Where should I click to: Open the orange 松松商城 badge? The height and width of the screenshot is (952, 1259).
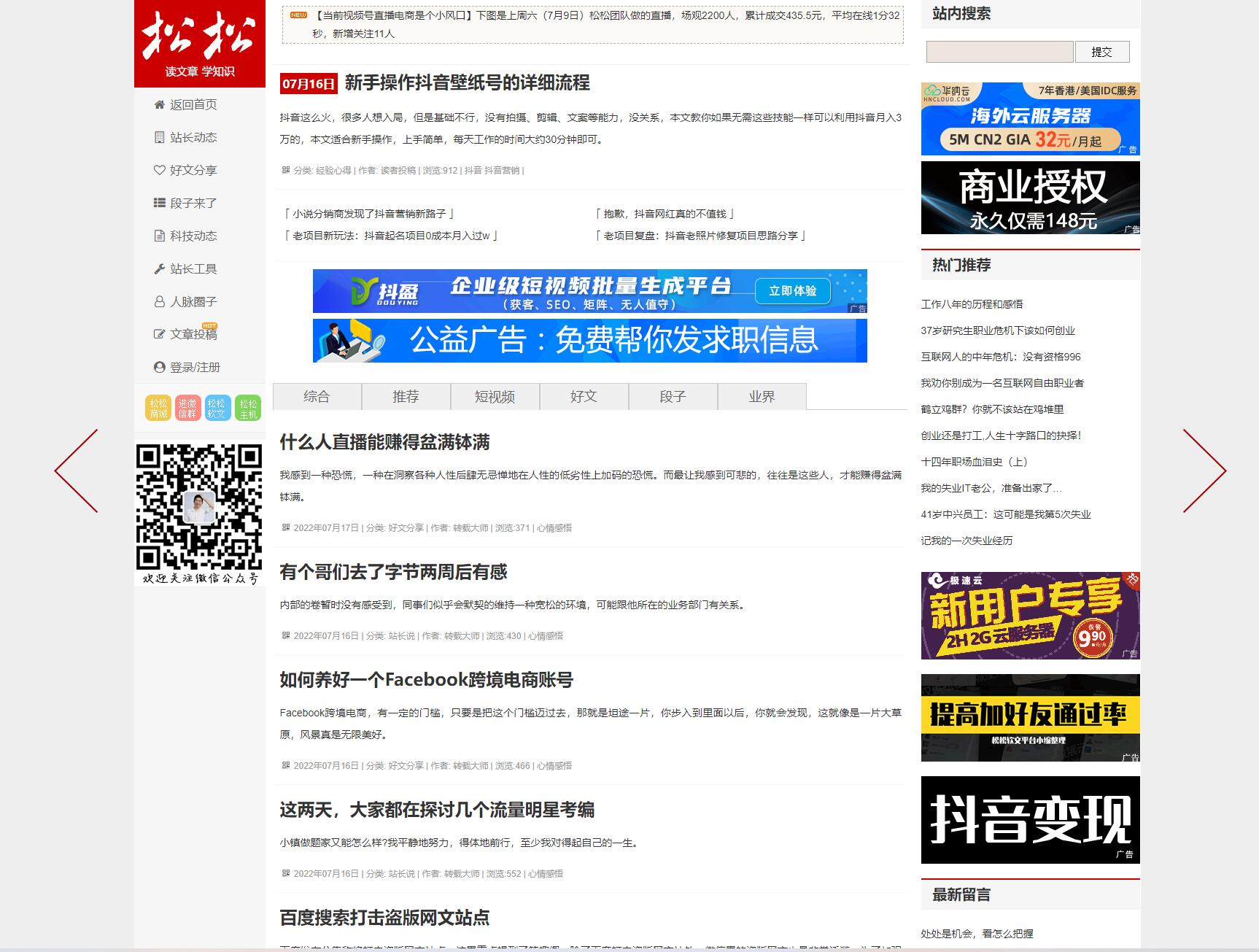(158, 409)
